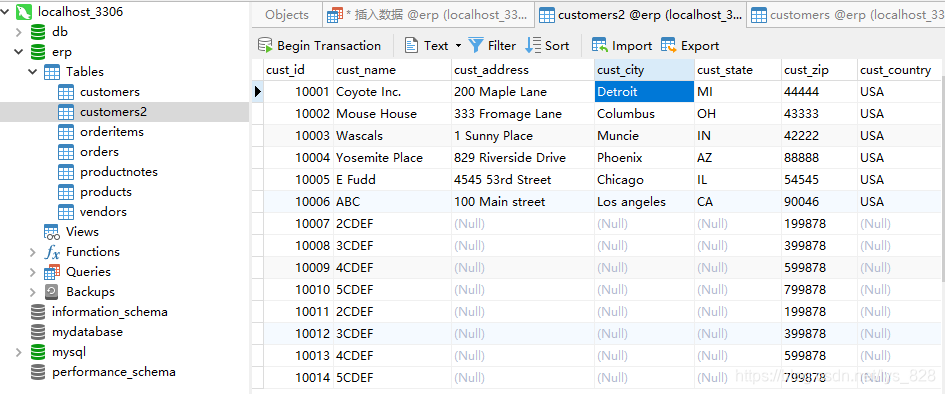Image resolution: width=945 pixels, height=394 pixels.
Task: Click the Import button label
Action: coord(632,46)
